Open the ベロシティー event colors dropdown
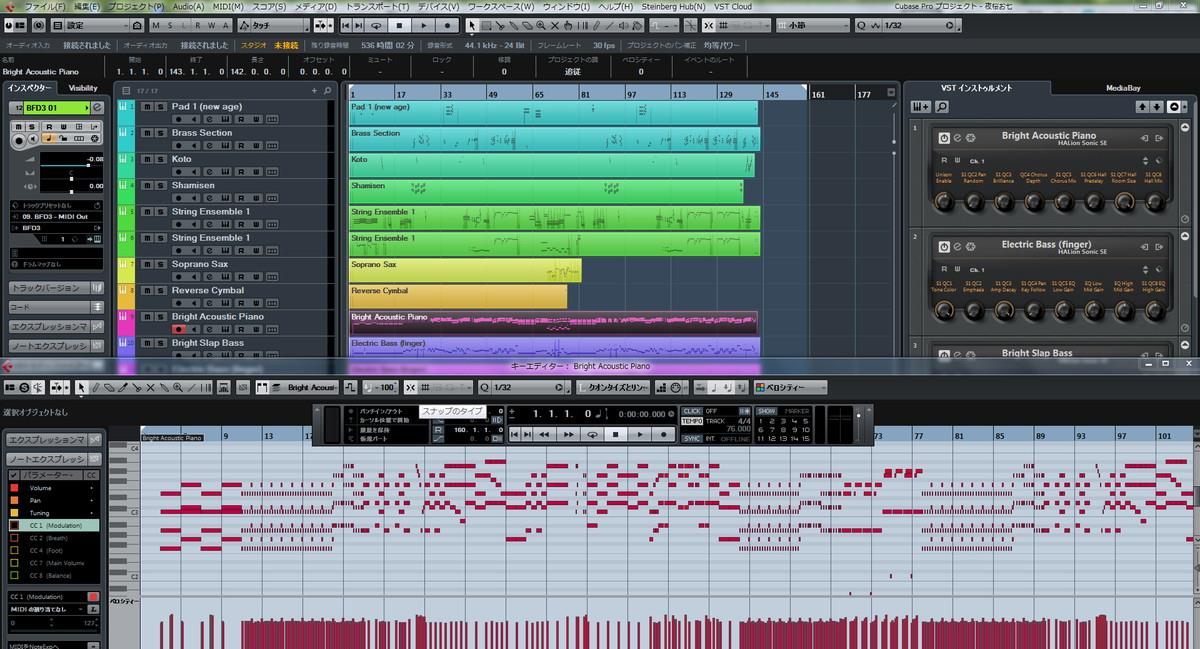 [x=790, y=387]
